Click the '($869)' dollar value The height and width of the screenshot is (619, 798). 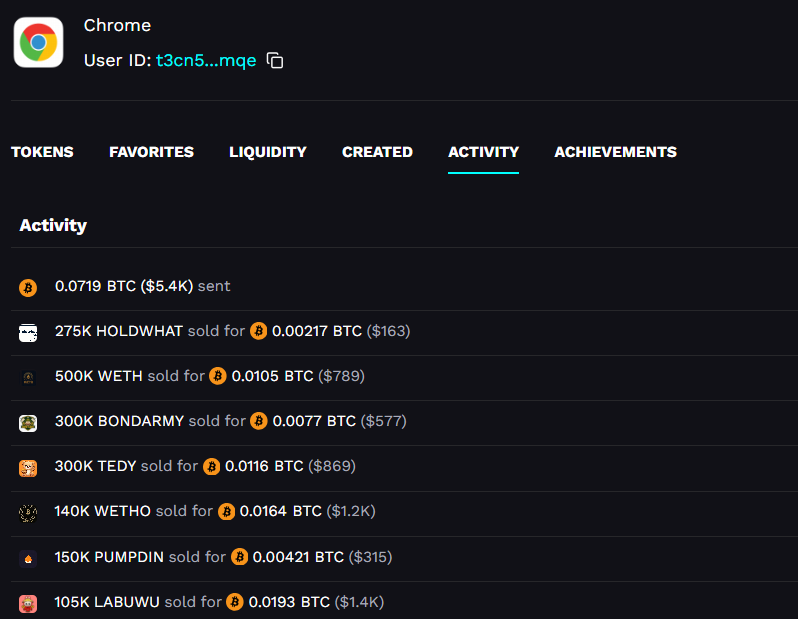pos(332,466)
